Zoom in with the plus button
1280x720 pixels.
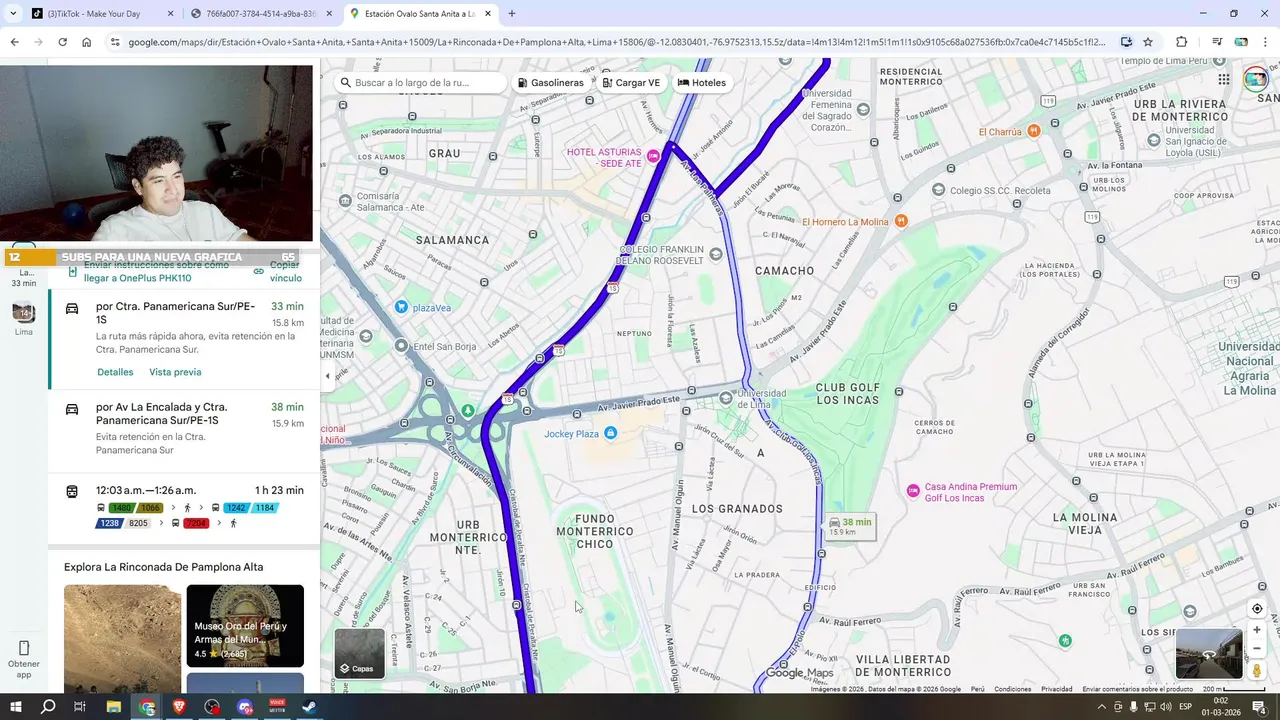click(x=1257, y=630)
